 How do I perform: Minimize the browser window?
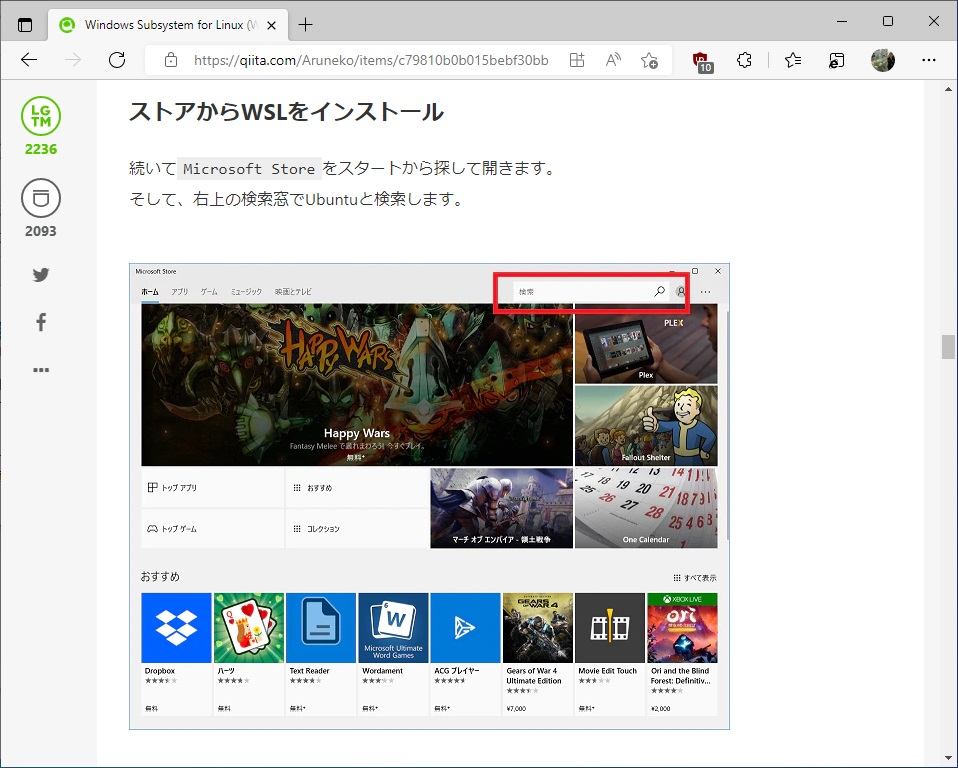tap(842, 21)
